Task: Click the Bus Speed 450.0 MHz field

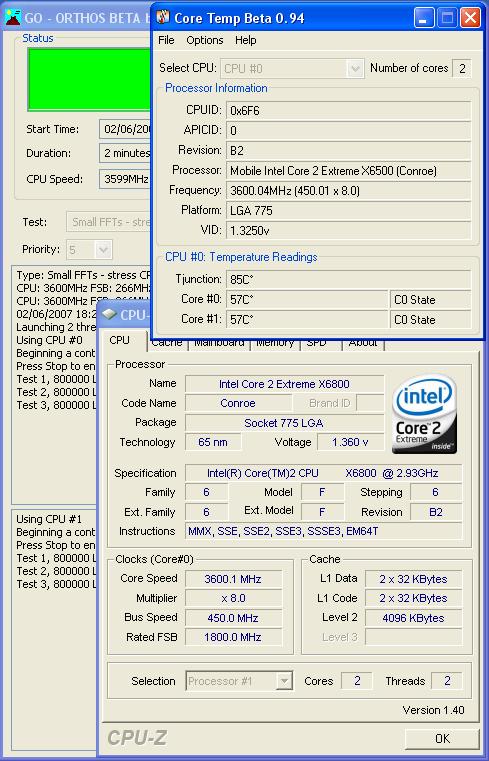Action: 233,618
